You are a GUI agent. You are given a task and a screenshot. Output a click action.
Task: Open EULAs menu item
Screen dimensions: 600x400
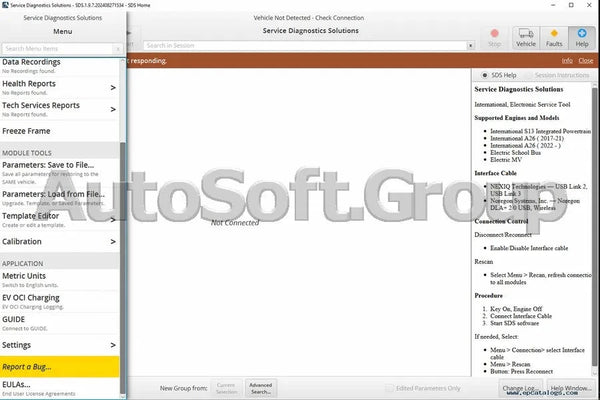pos(60,388)
